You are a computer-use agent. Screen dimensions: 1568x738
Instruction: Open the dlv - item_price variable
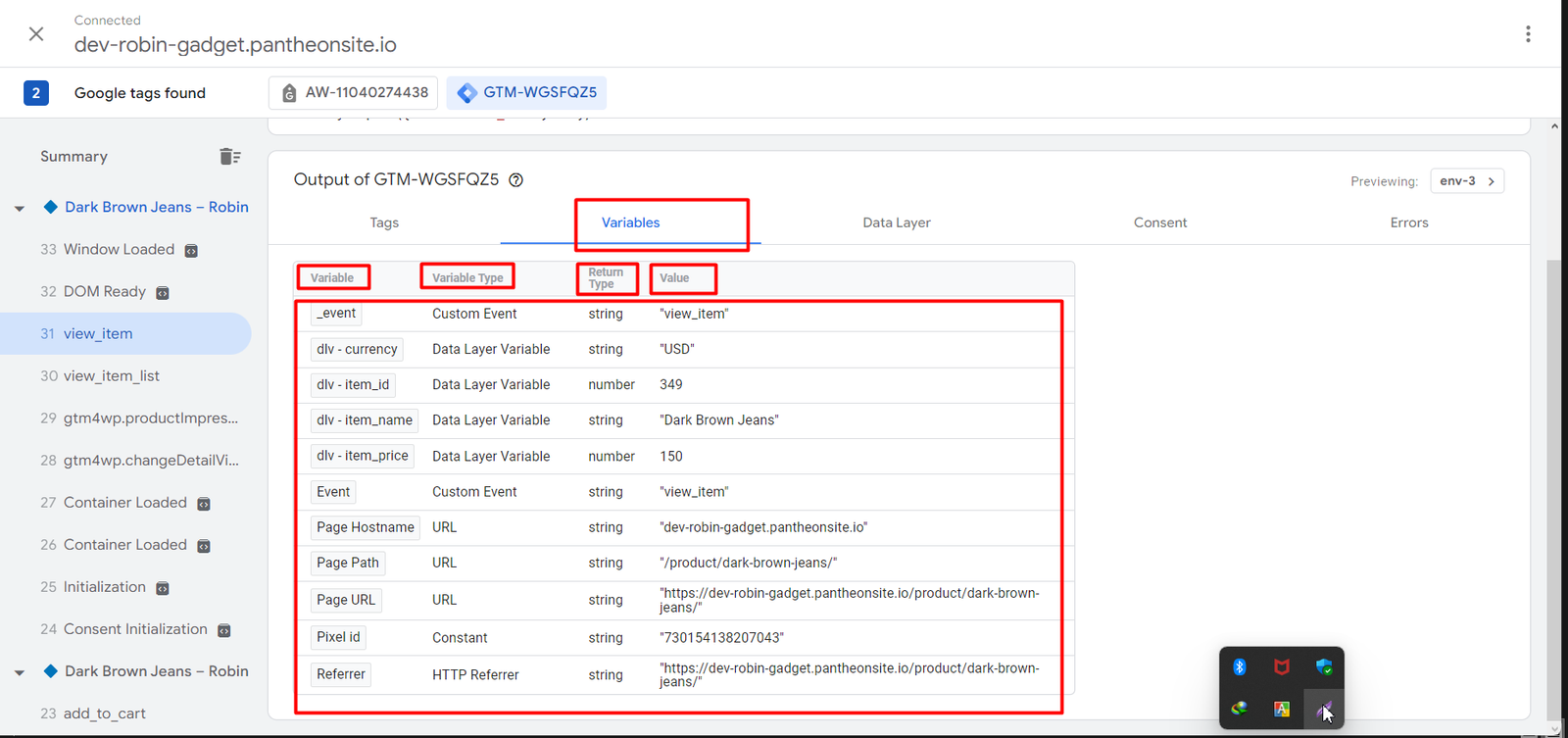363,456
